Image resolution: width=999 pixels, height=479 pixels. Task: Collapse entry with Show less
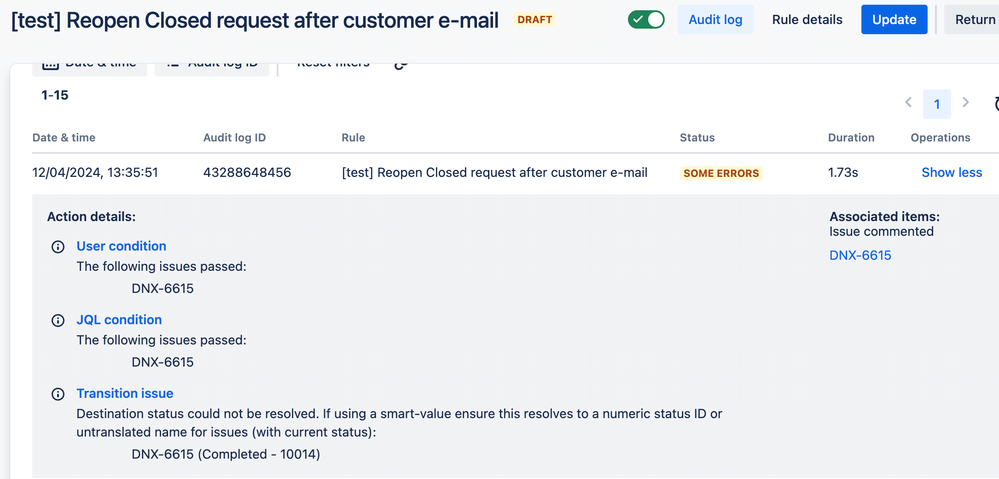click(951, 173)
